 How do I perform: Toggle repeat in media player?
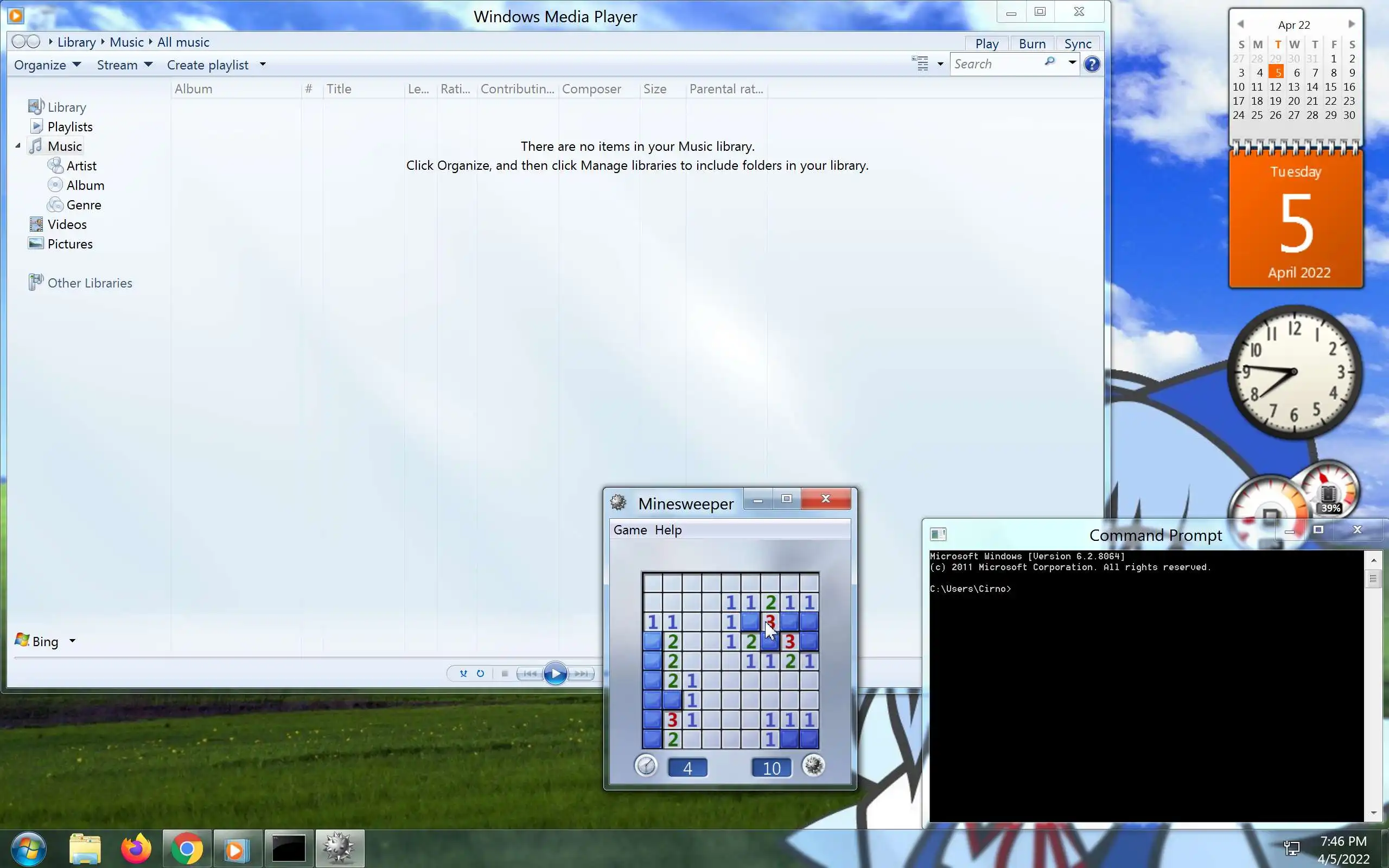point(480,673)
